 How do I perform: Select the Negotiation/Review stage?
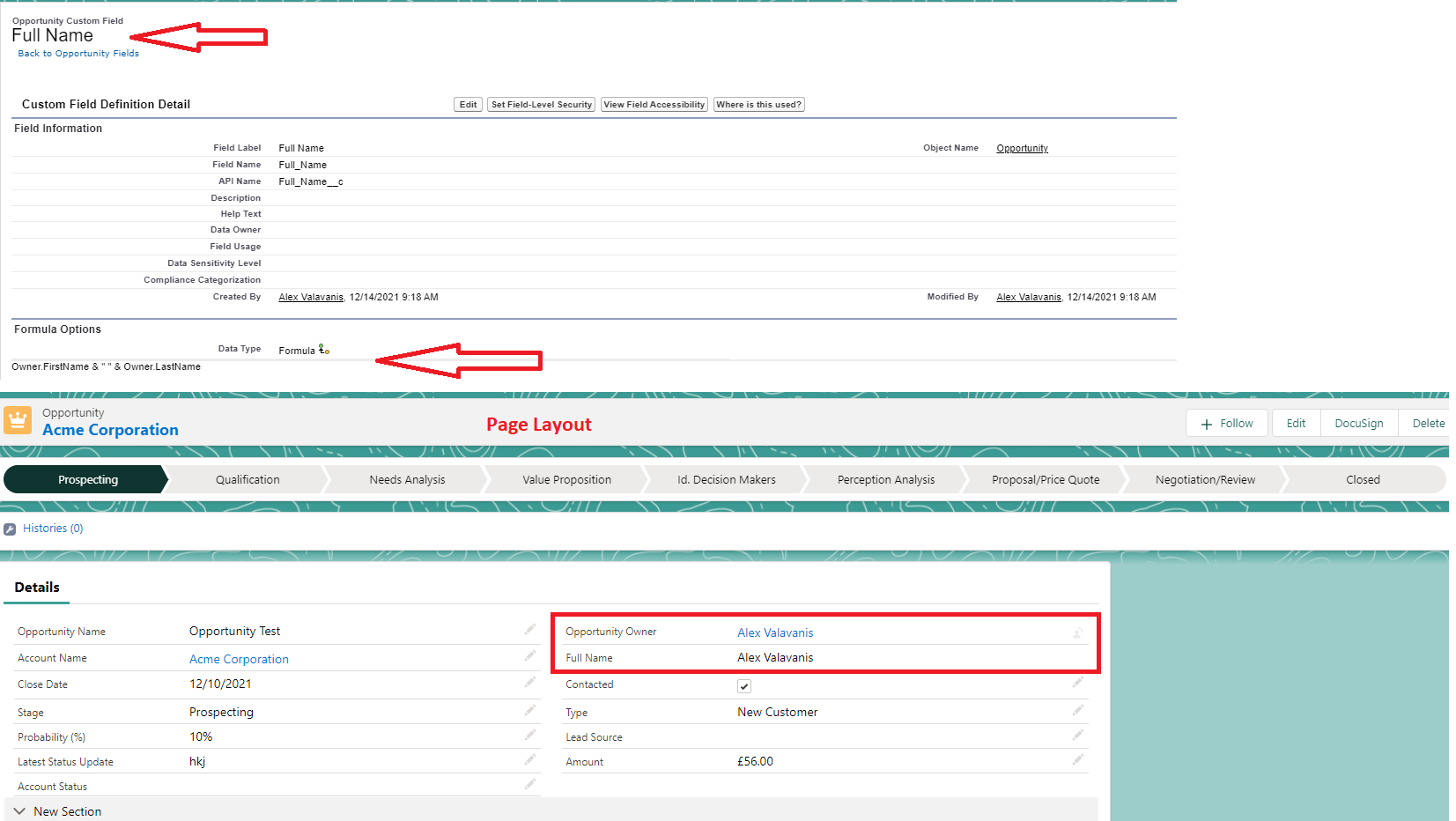1204,480
